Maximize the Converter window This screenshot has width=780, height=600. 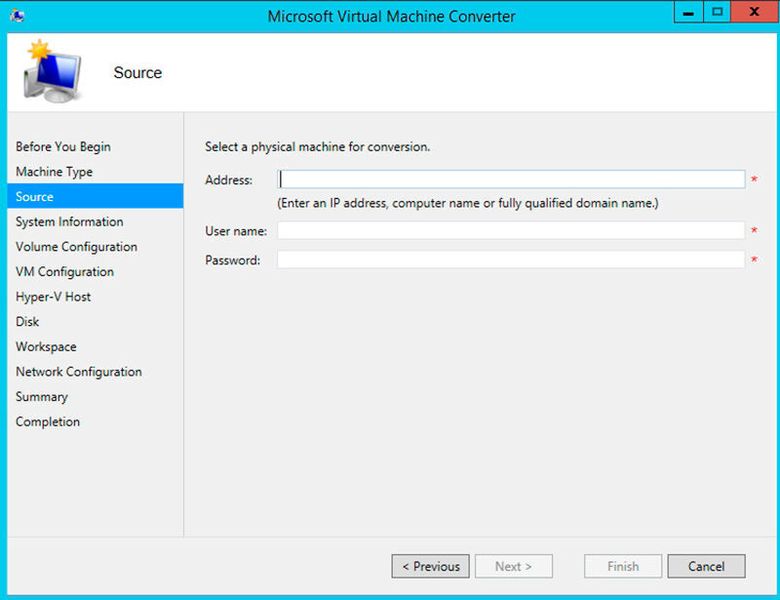(x=717, y=12)
